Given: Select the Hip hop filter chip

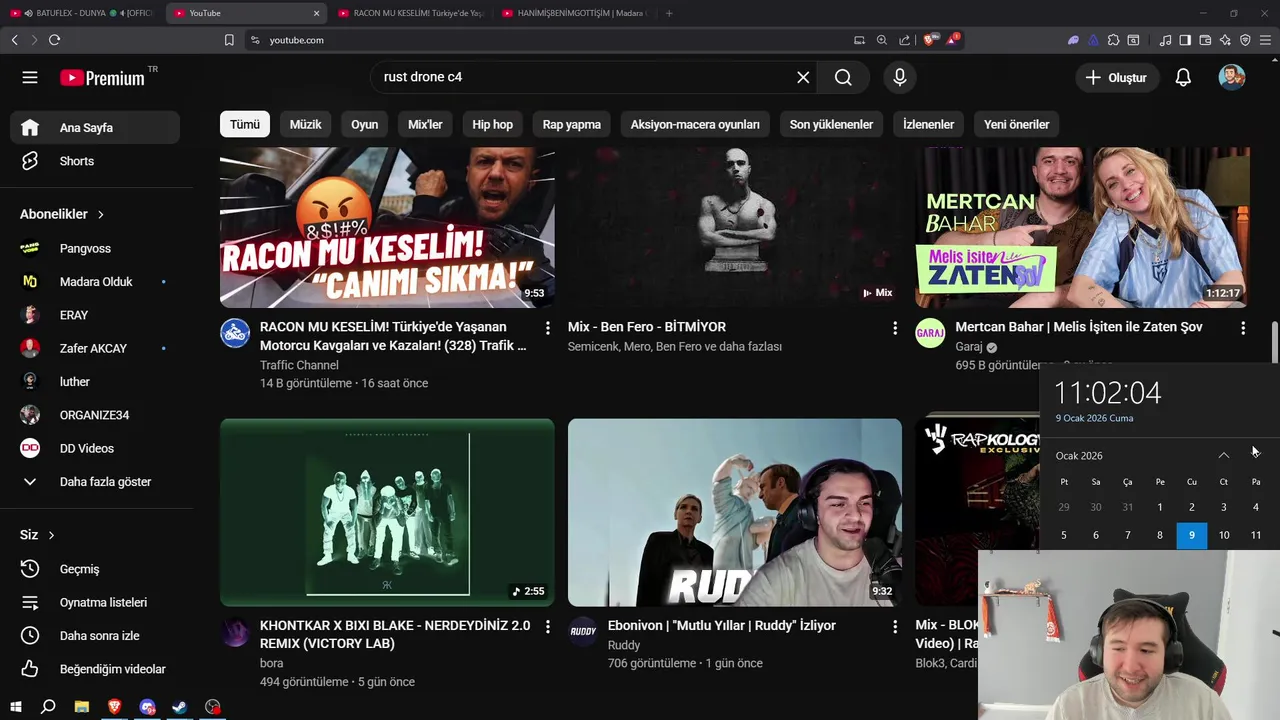Looking at the screenshot, I should (493, 124).
